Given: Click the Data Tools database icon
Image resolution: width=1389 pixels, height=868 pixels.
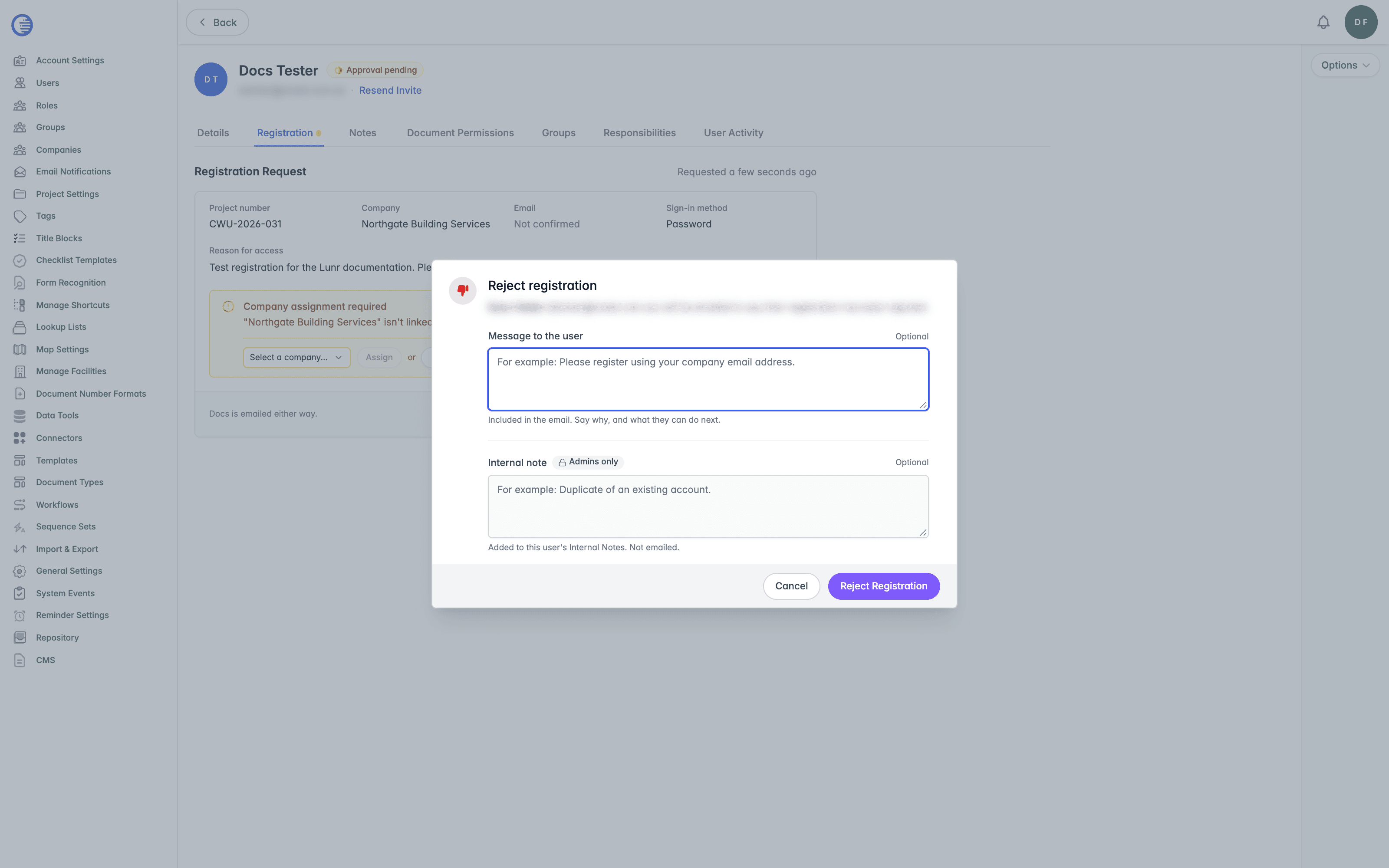Looking at the screenshot, I should pos(20,416).
